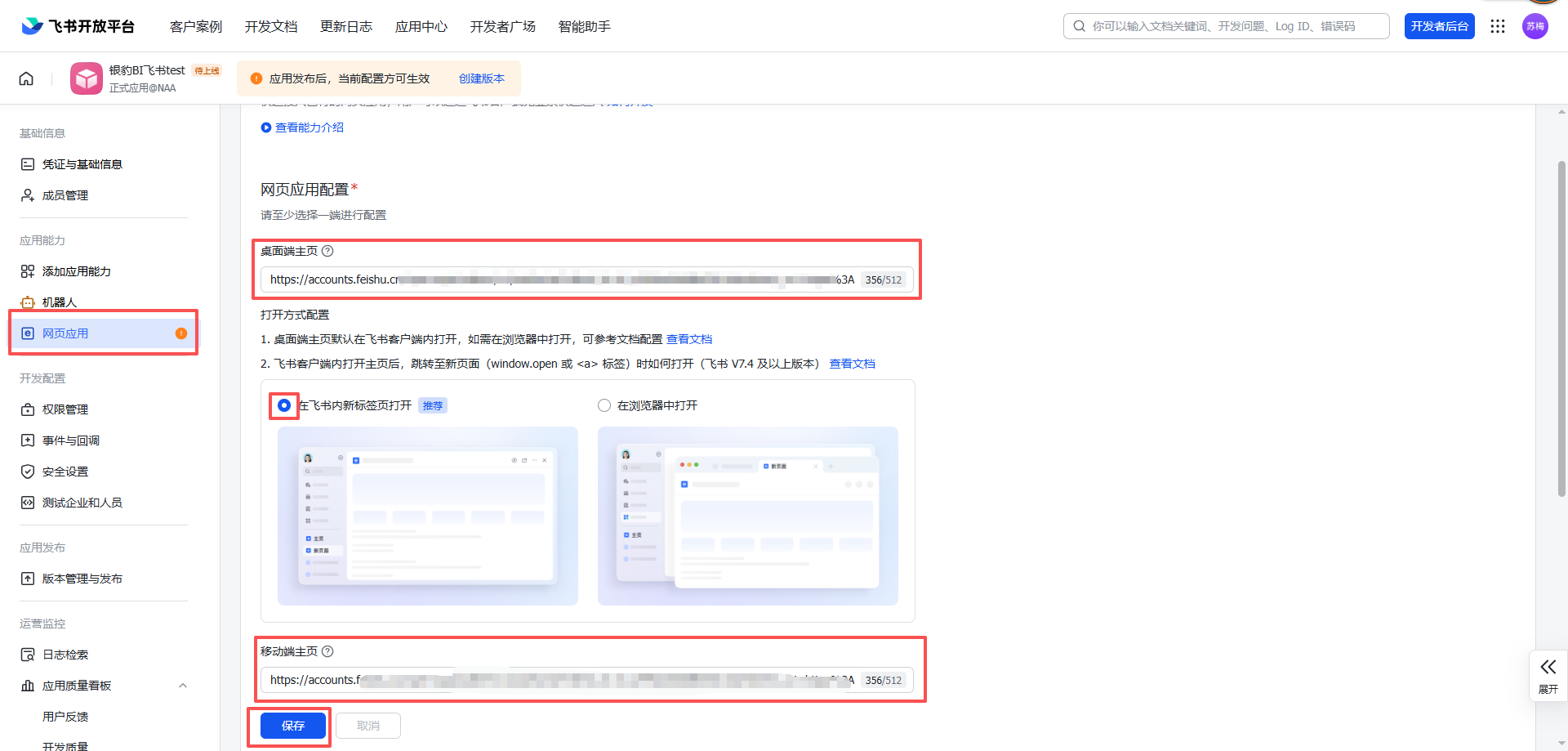
Task: Select 在浏览器中打开 radio option
Action: 604,405
